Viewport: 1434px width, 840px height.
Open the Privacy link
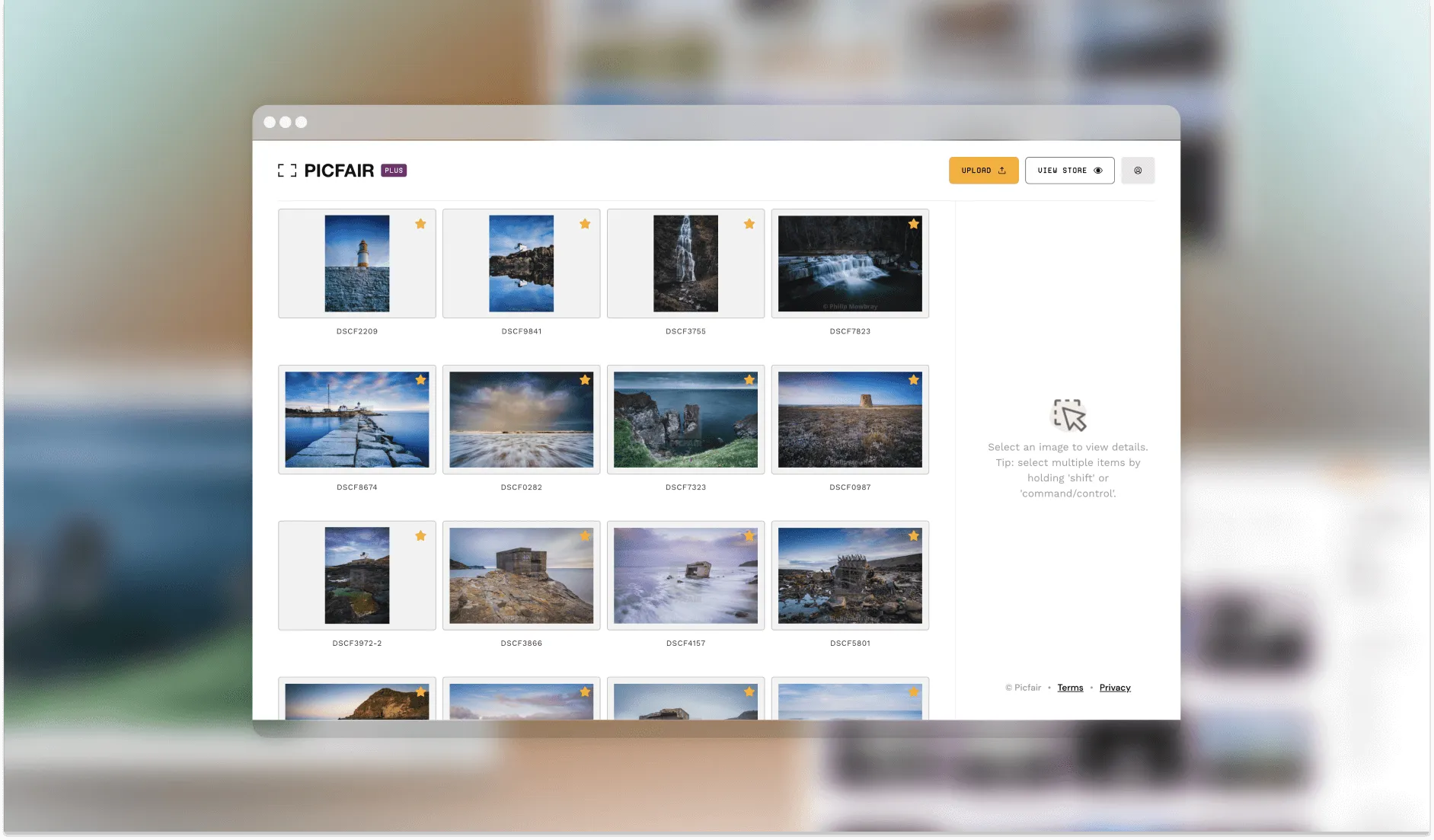coord(1115,688)
